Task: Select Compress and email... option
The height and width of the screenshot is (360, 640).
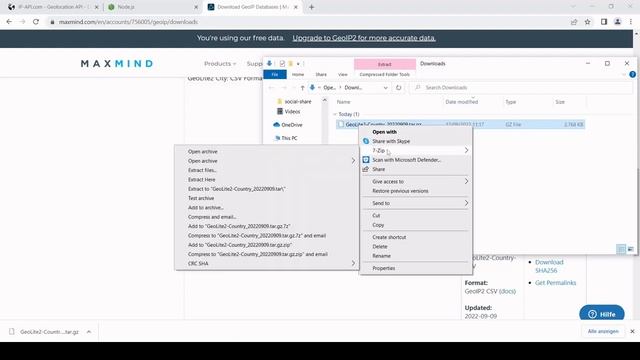Action: click(x=212, y=217)
